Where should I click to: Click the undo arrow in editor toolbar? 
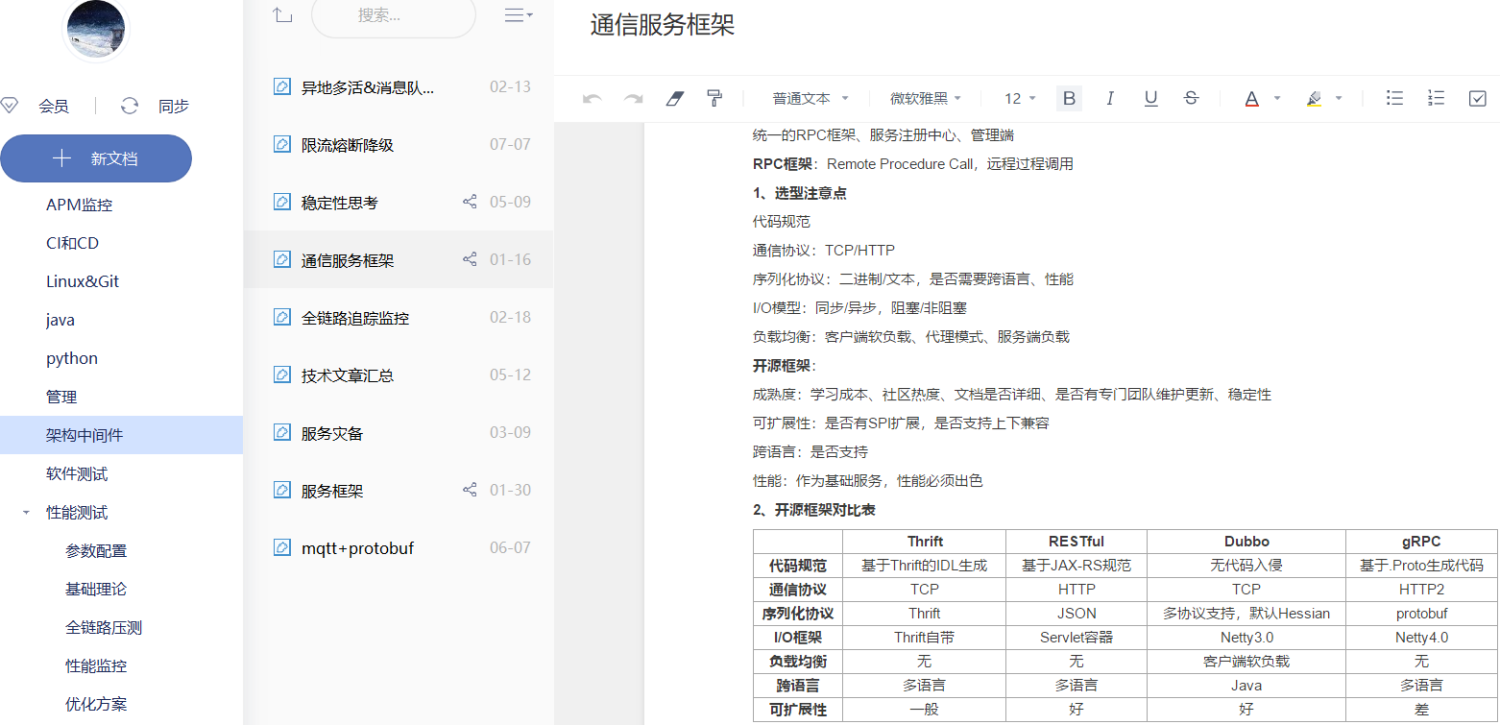click(x=592, y=98)
